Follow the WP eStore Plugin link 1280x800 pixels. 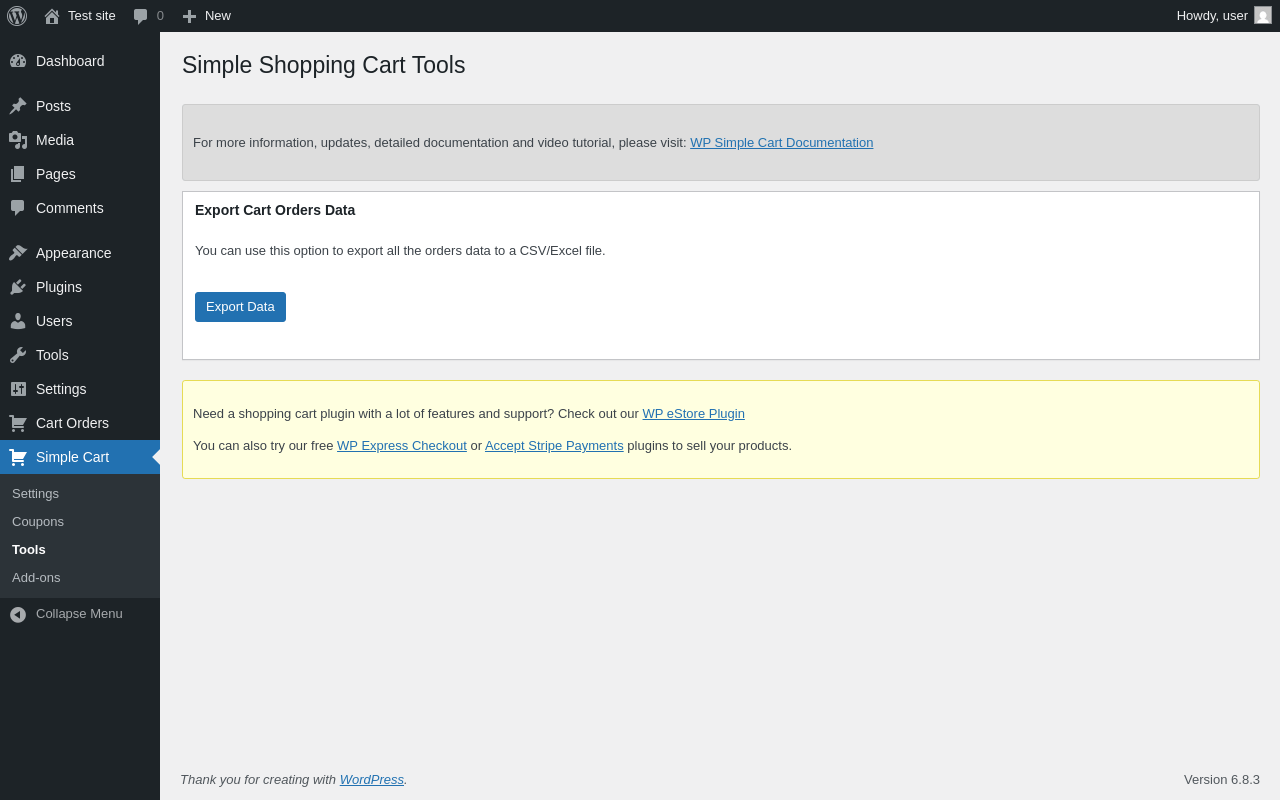click(693, 414)
